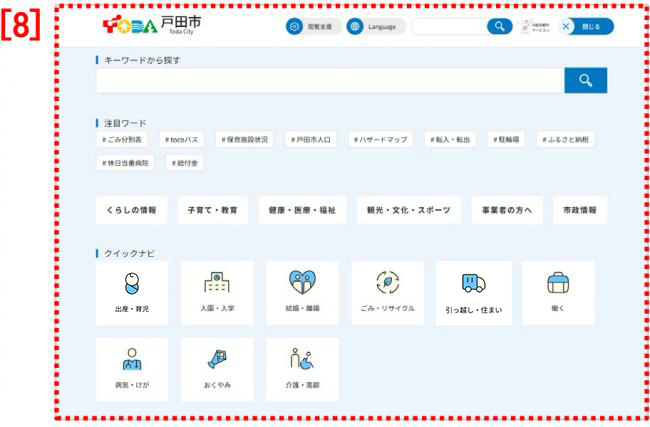This screenshot has width=650, height=427.
Task: Open the 病気・けが quick navigation icon
Action: pyautogui.click(x=131, y=368)
